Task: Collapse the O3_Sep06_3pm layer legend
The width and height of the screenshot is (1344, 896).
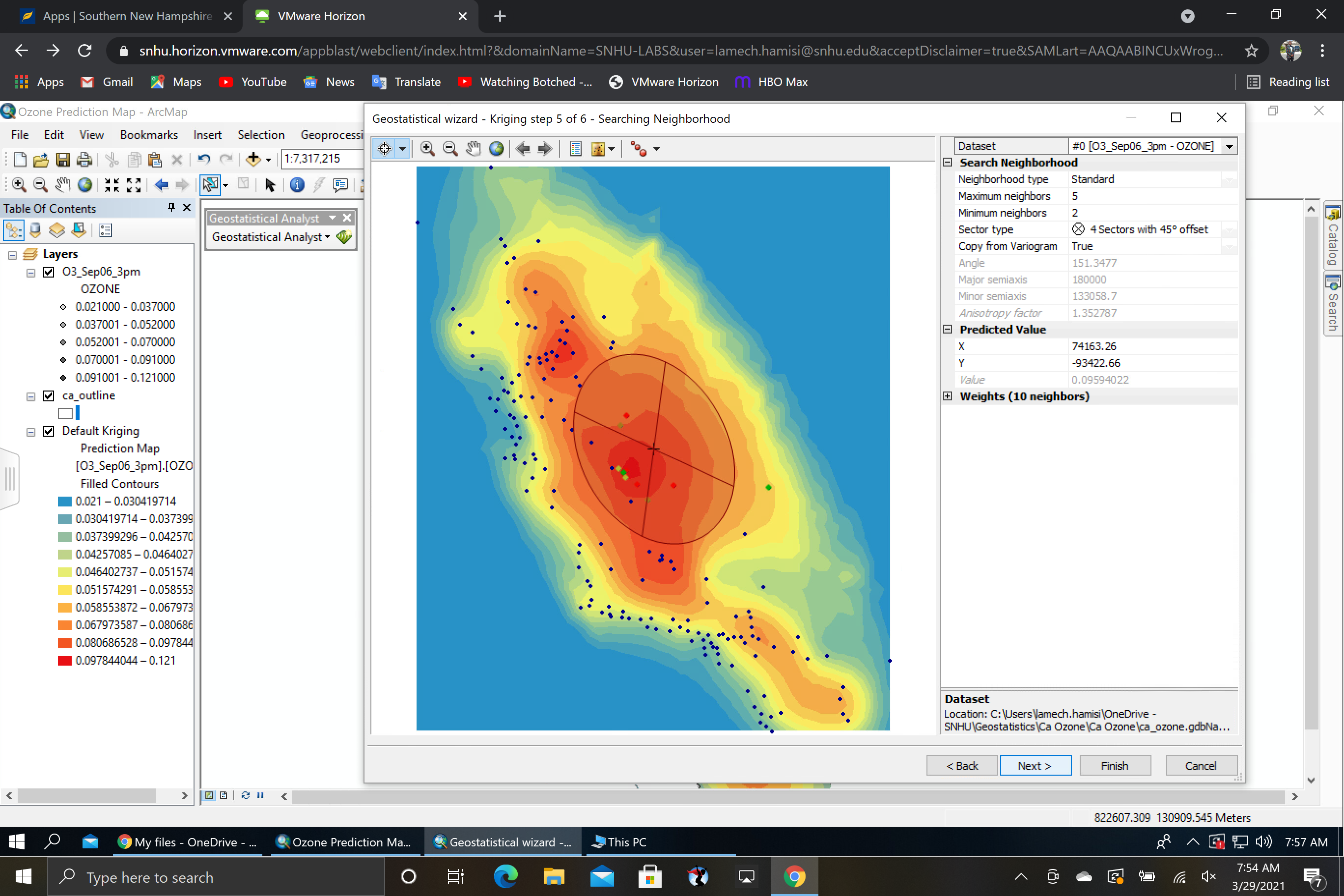Action: (x=31, y=273)
